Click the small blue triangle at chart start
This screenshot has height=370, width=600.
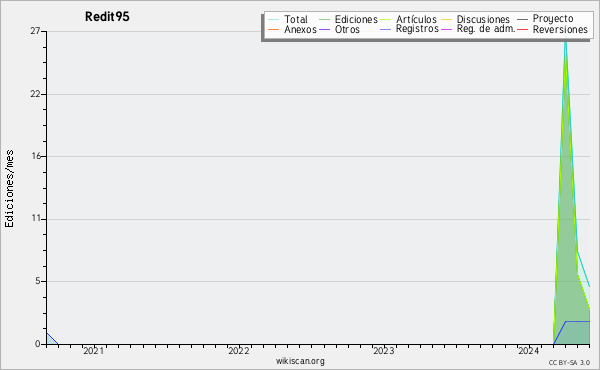[50, 340]
